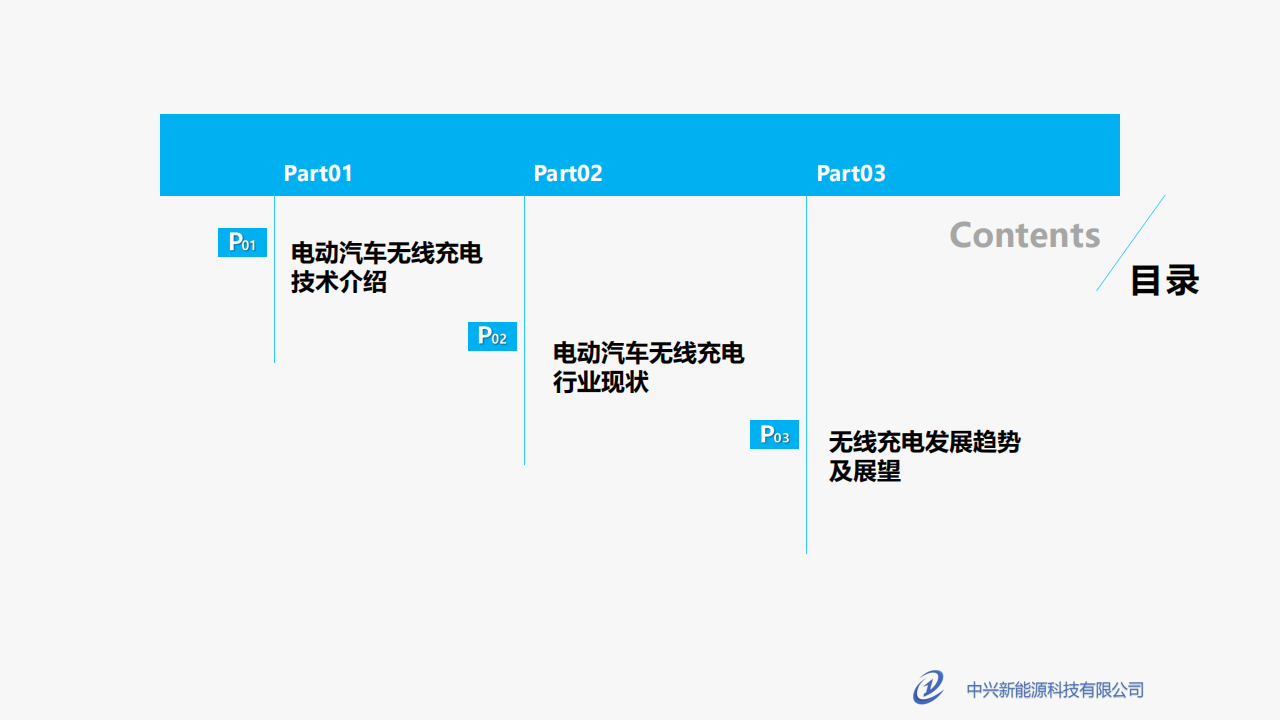1280x720 pixels.
Task: Click the company name 中兴新能源科技有限公司
Action: pyautogui.click(x=1055, y=690)
